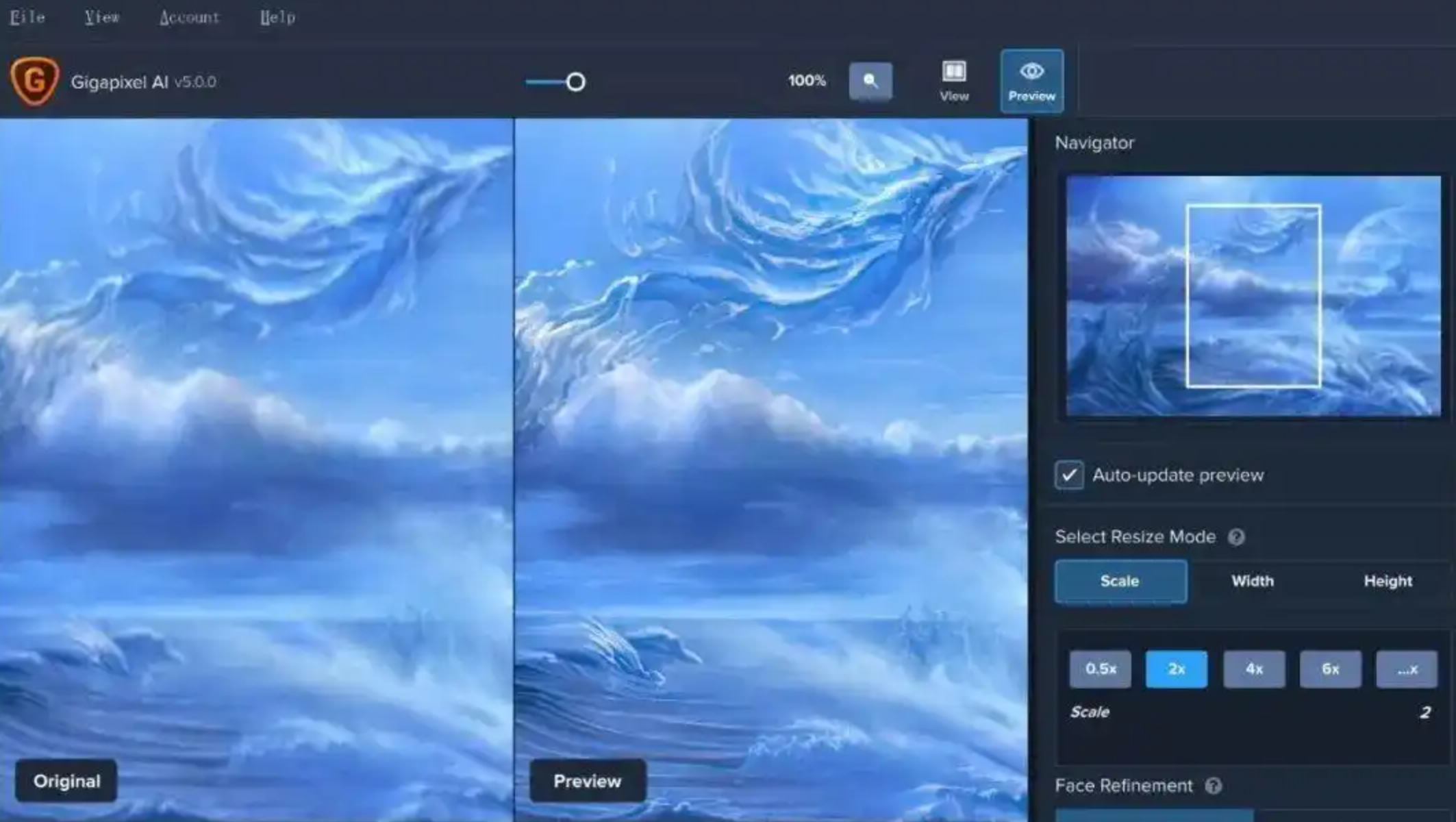Click the Gigapixel AI logo icon
The image size is (1456, 822).
tap(34, 81)
